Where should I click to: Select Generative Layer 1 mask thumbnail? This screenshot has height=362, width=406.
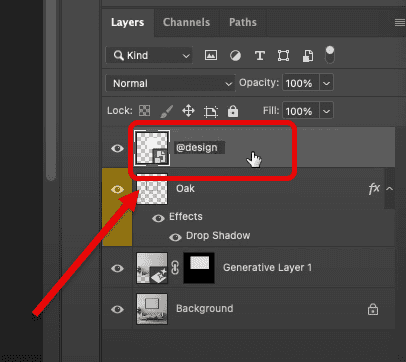tap(199, 268)
